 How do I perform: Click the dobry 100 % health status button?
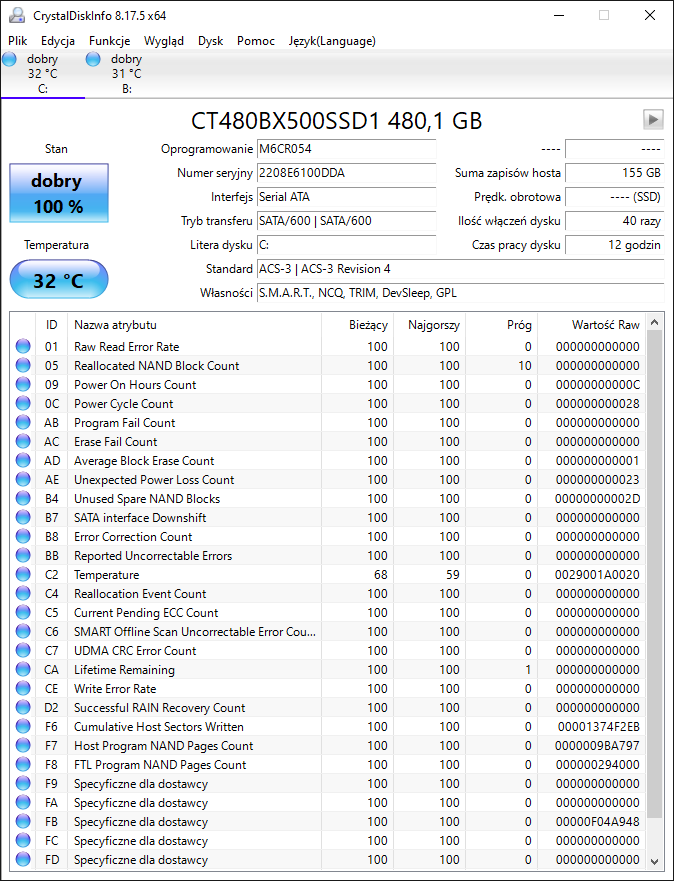coord(59,193)
